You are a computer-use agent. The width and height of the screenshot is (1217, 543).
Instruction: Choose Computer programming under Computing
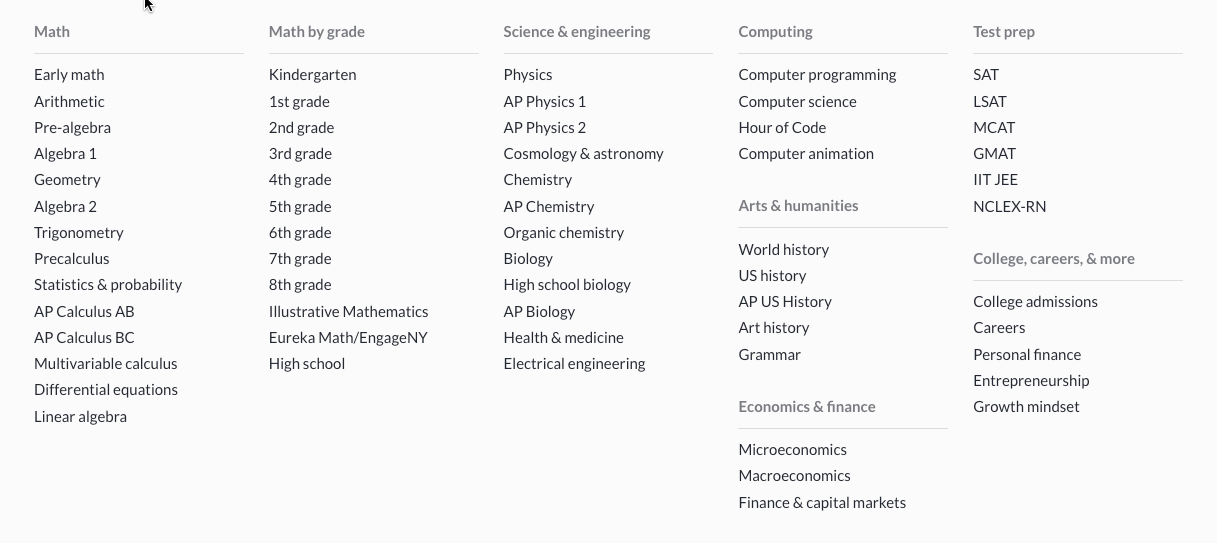pos(817,75)
